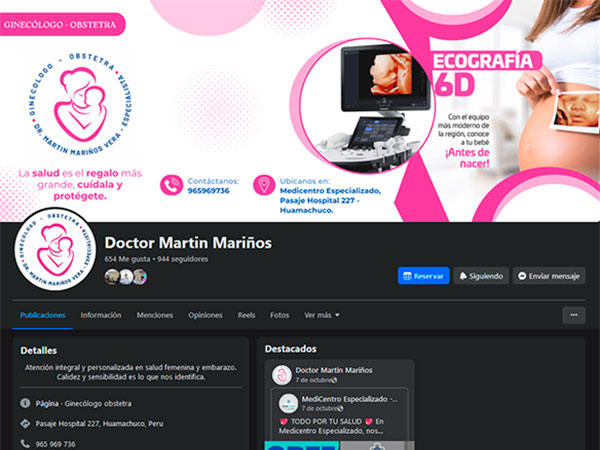Click the MediCentro Especializado shared post avatar
Viewport: 600px width, 450px height.
[x=288, y=403]
